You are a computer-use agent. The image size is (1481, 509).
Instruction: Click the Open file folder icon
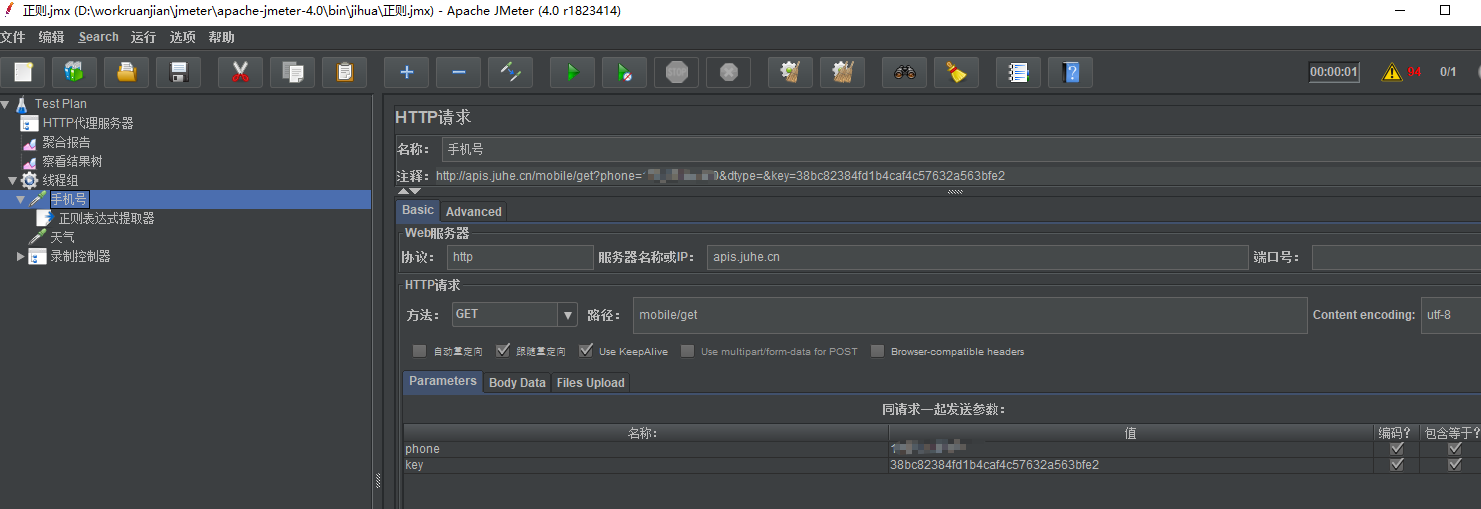[x=126, y=72]
